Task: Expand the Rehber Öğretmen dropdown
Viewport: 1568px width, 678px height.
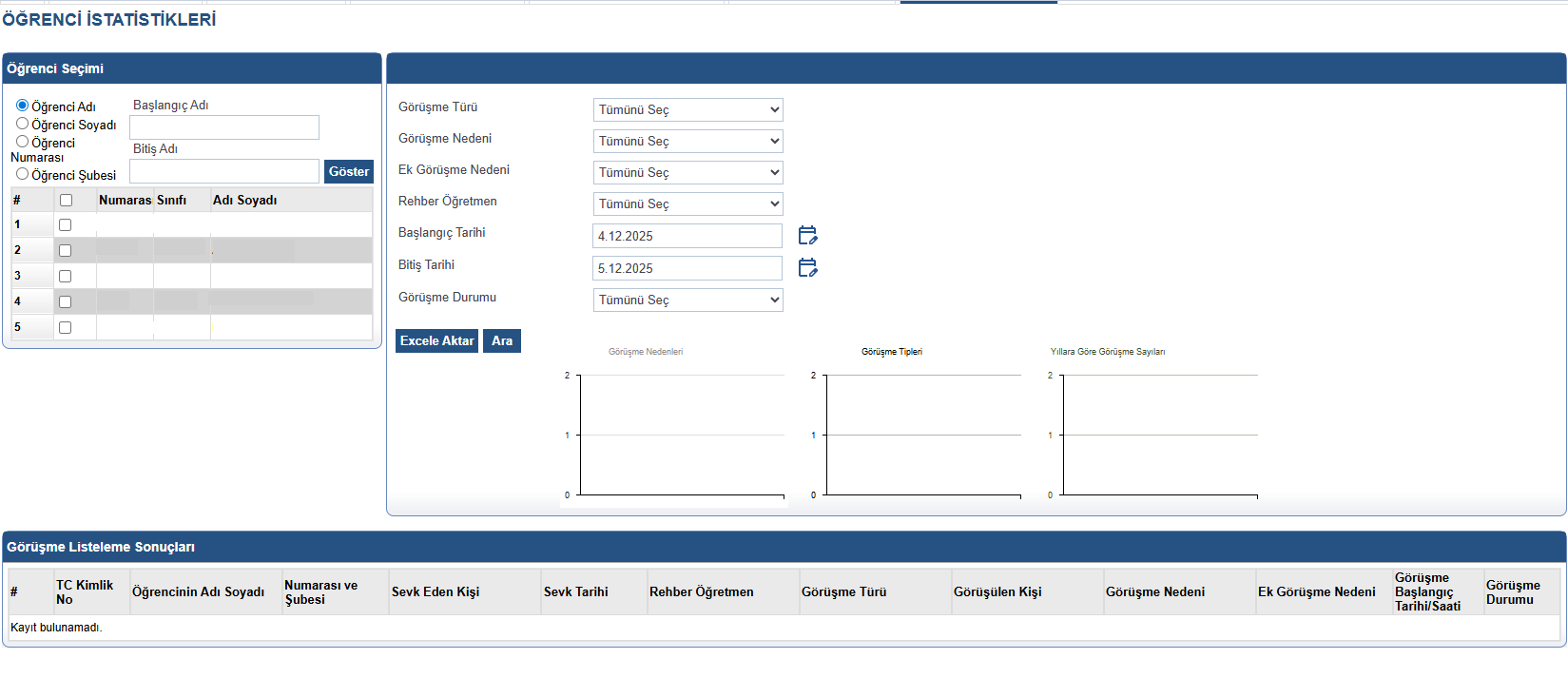Action: (687, 203)
